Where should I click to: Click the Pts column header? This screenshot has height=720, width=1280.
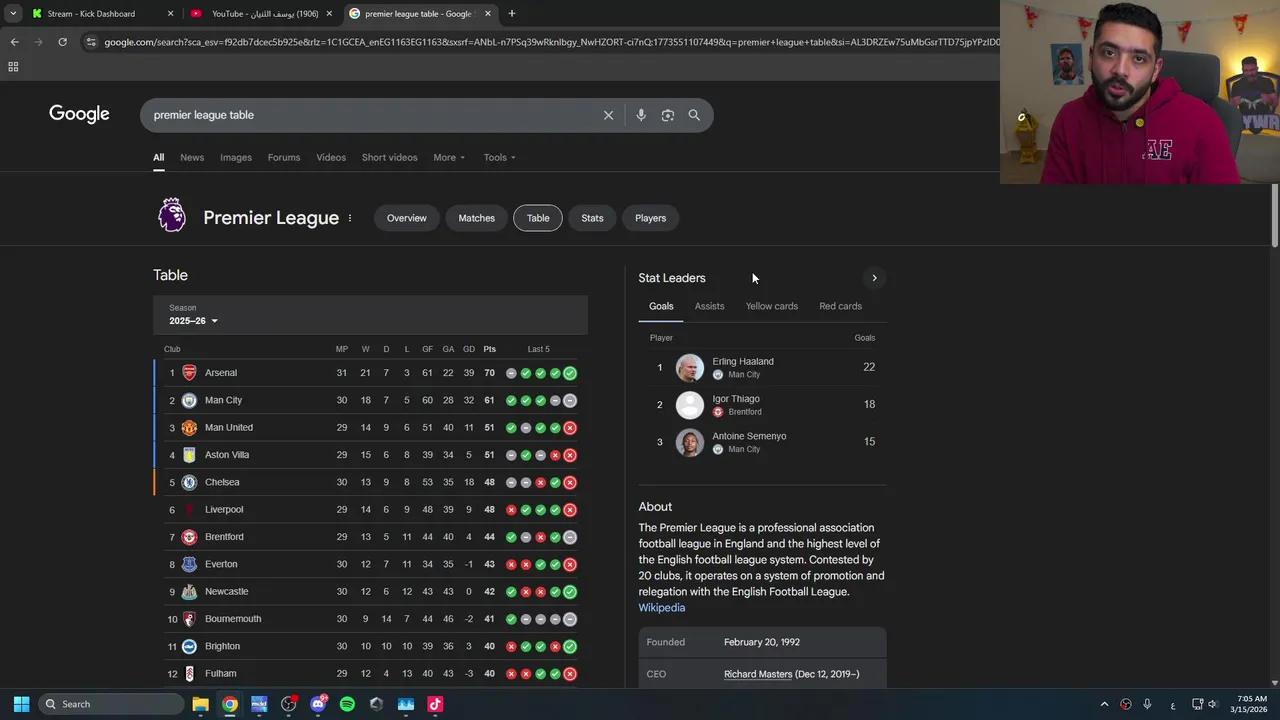pos(490,349)
